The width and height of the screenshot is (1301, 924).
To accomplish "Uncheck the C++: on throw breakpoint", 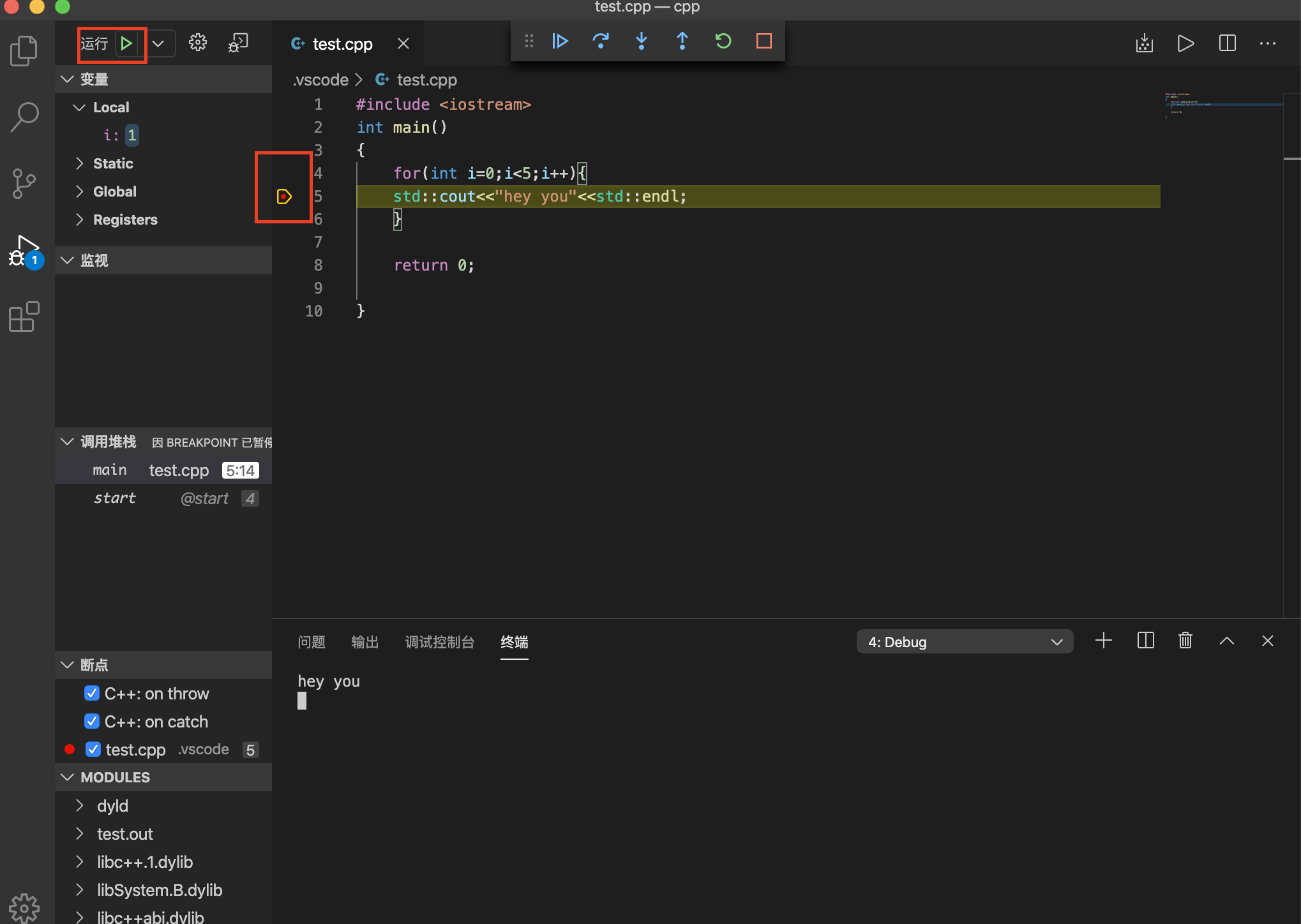I will click(92, 694).
